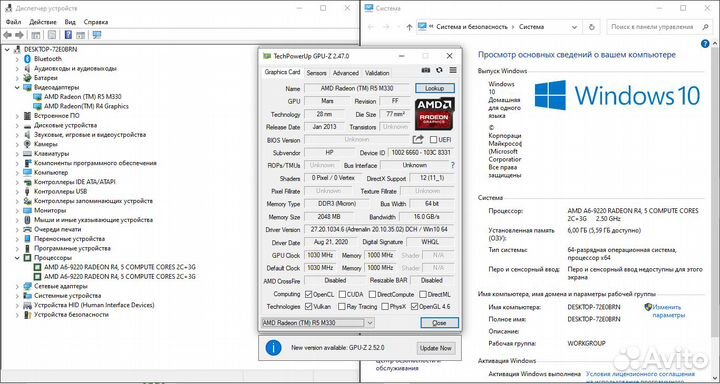This screenshot has height=384, width=720.
Task: Switch to the Validation tab in GPU-Z
Action: pos(377,73)
